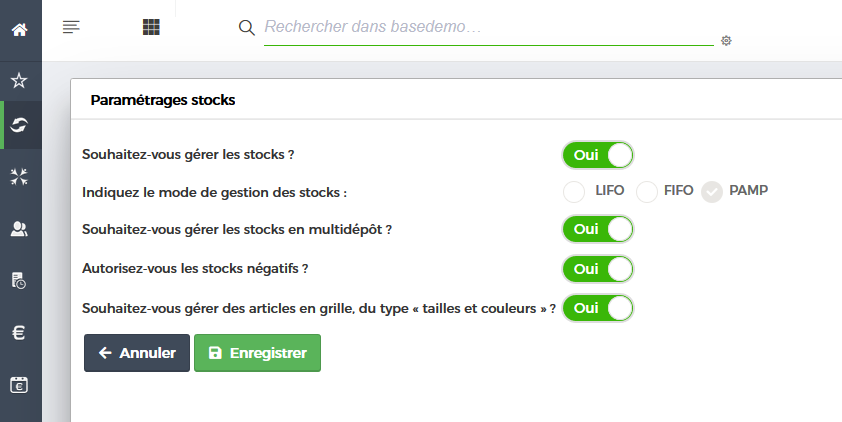Open the apps grid icon
842x422 pixels.
click(x=151, y=28)
